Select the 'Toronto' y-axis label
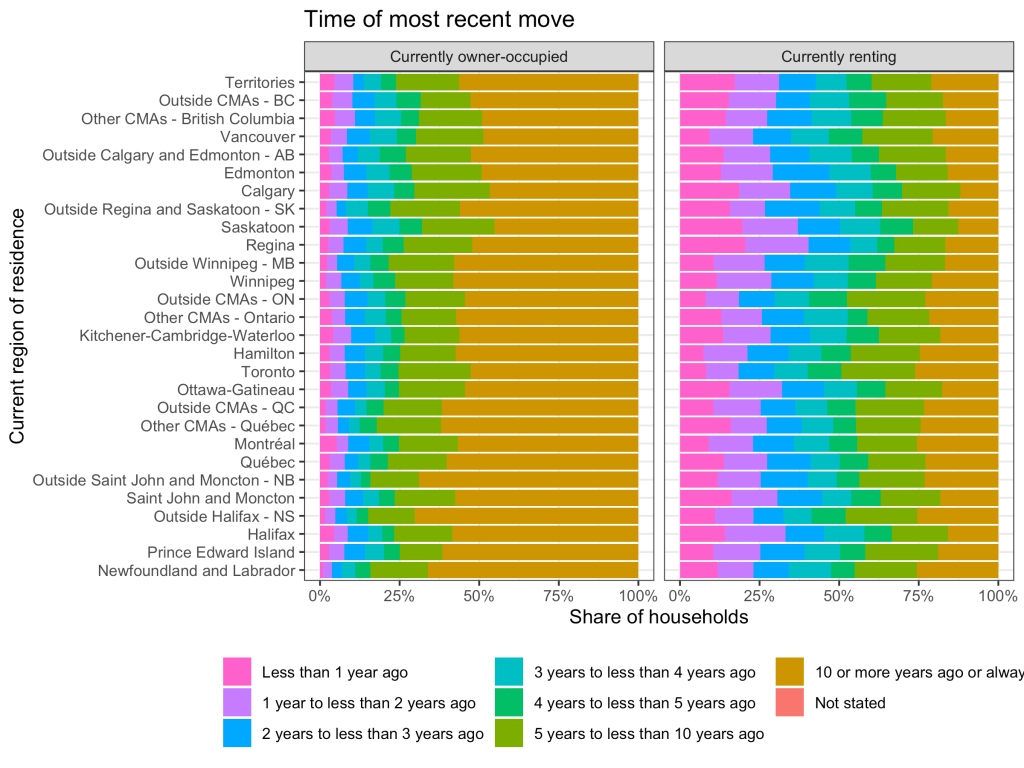The image size is (1024, 768). click(268, 371)
